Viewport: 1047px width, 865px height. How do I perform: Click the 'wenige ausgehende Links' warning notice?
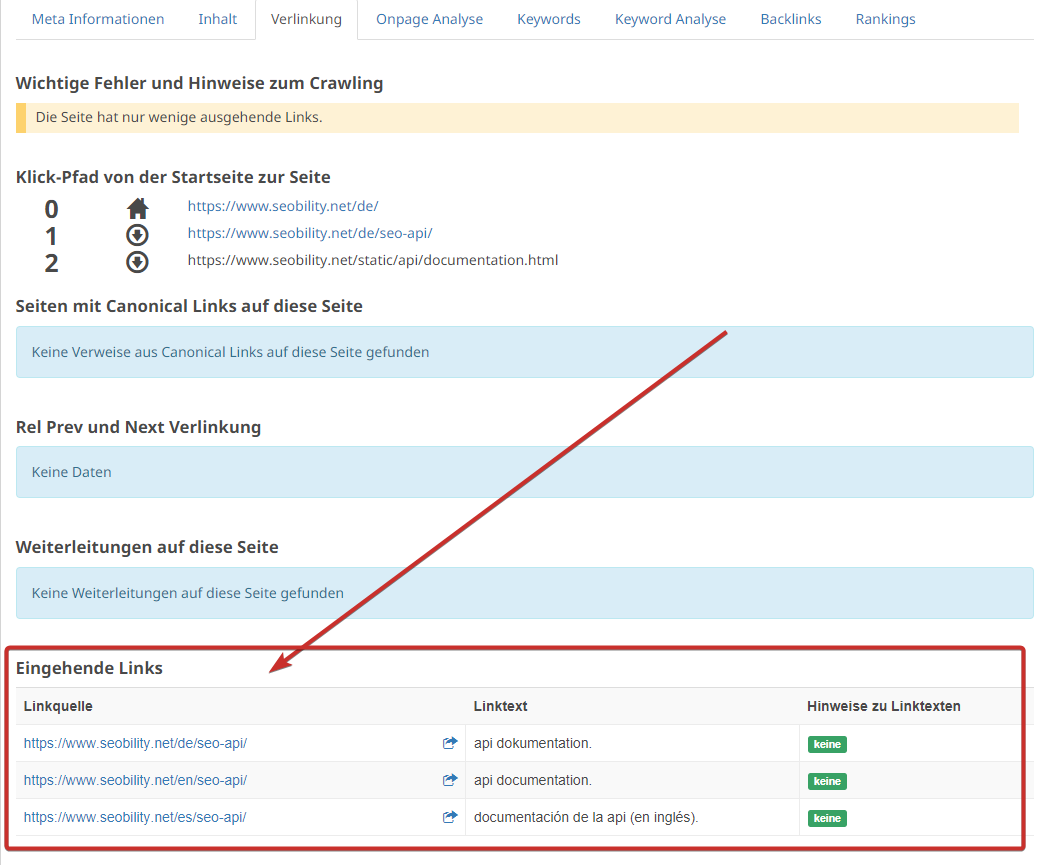(517, 118)
